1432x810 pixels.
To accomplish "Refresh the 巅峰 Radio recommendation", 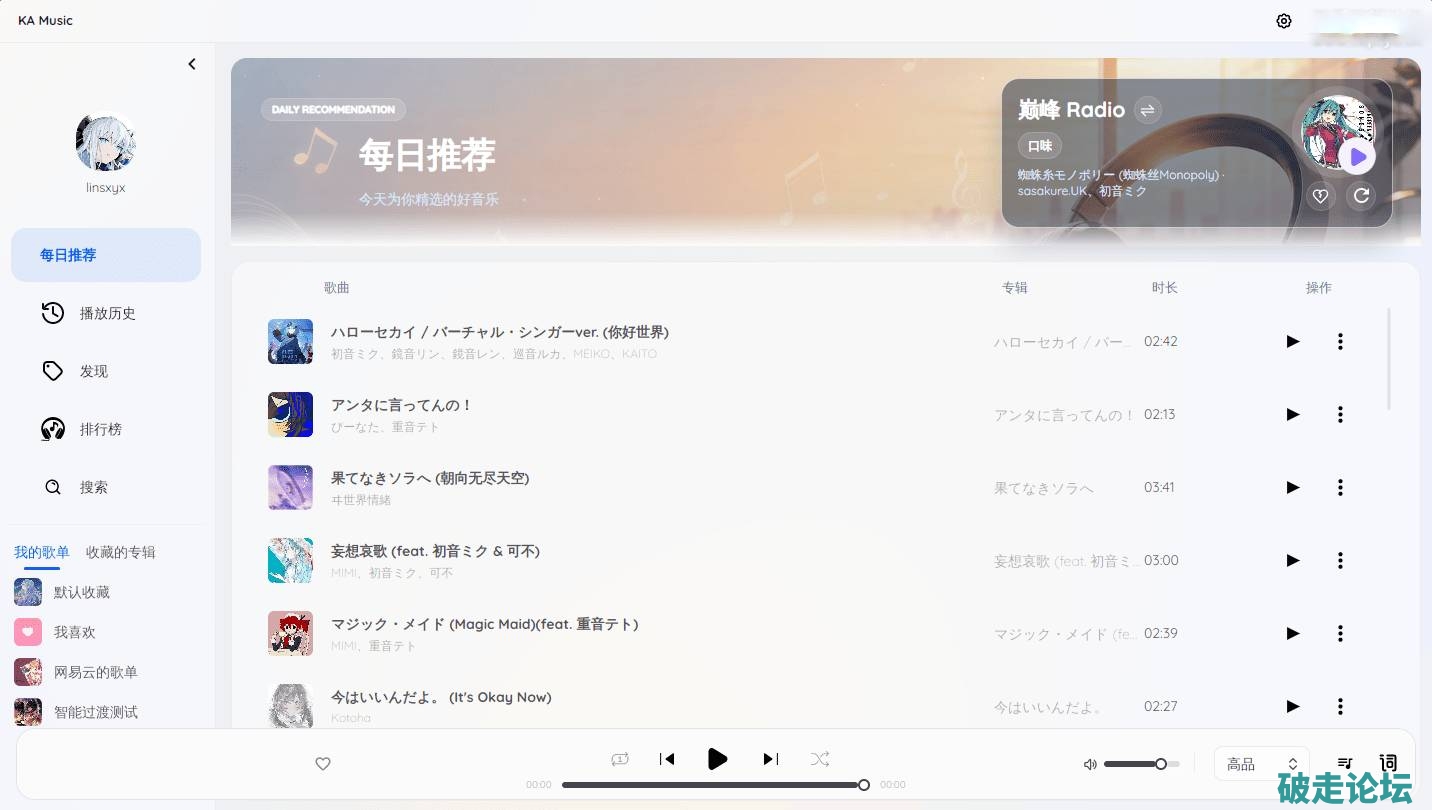I will click(x=1361, y=196).
